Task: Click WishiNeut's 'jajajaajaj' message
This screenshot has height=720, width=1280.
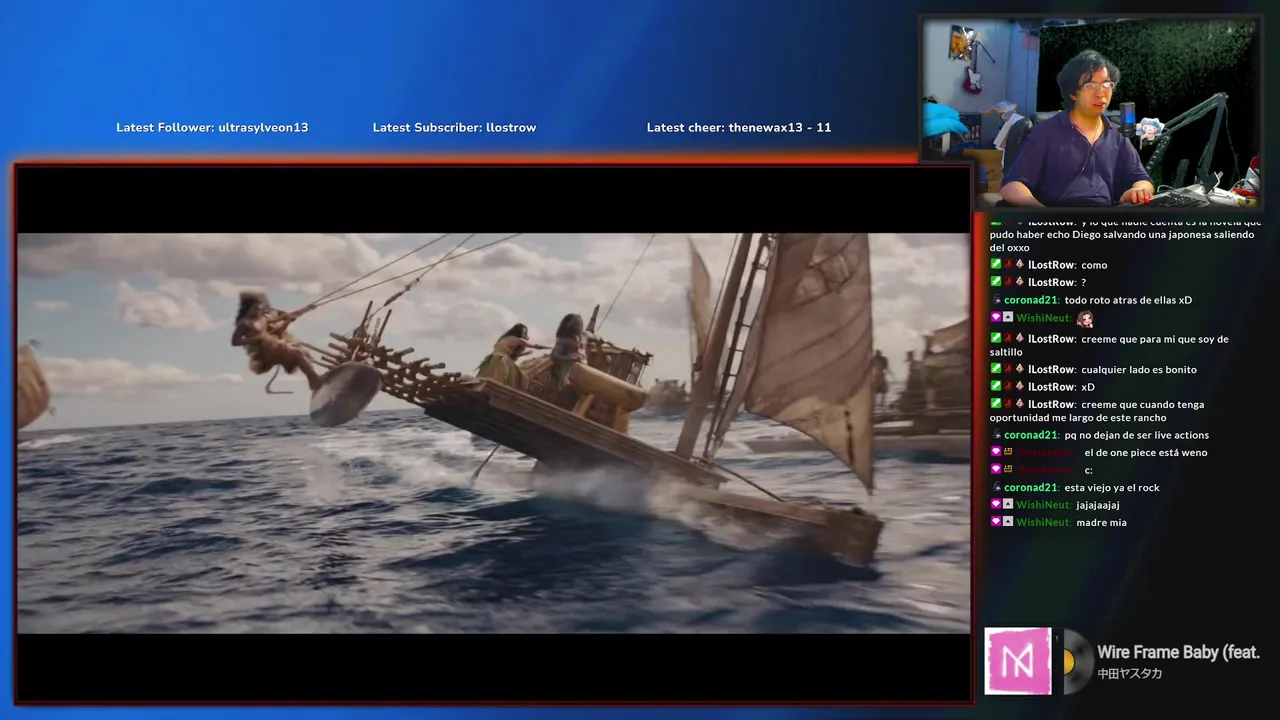Action: [x=1055, y=505]
